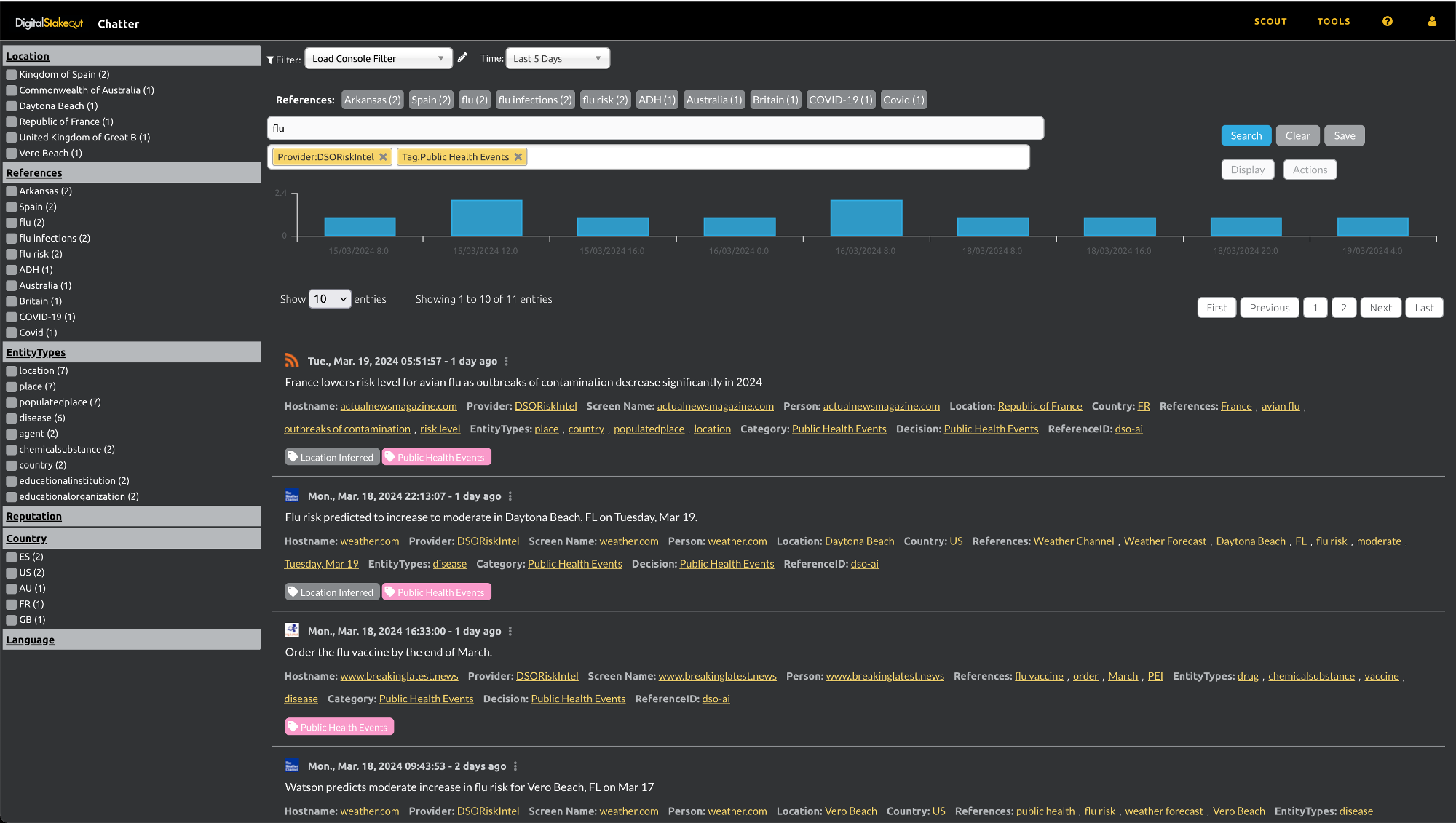The width and height of the screenshot is (1456, 823).
Task: Open the Last 5 Days time dropdown
Action: 557,58
